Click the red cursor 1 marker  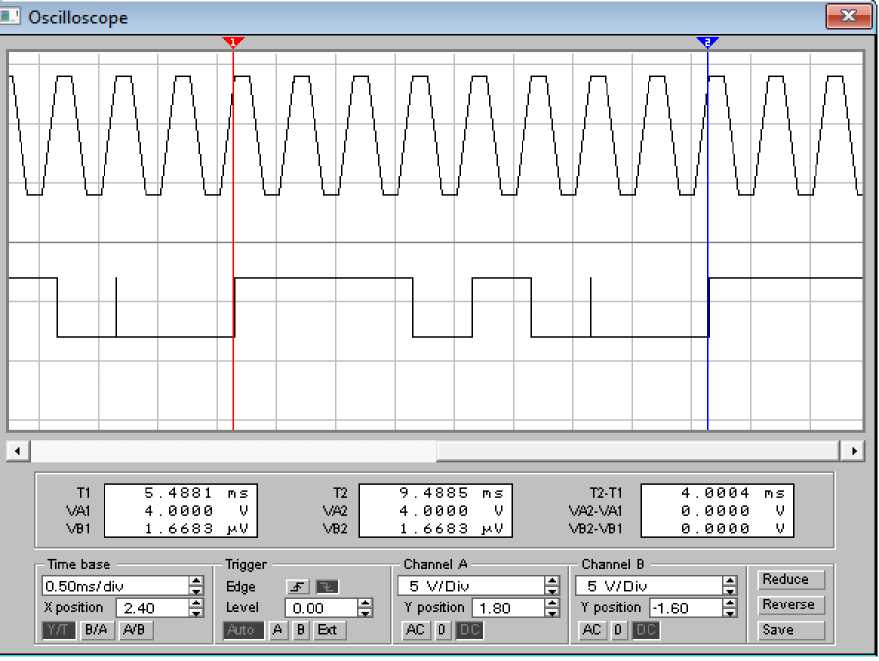coord(233,42)
